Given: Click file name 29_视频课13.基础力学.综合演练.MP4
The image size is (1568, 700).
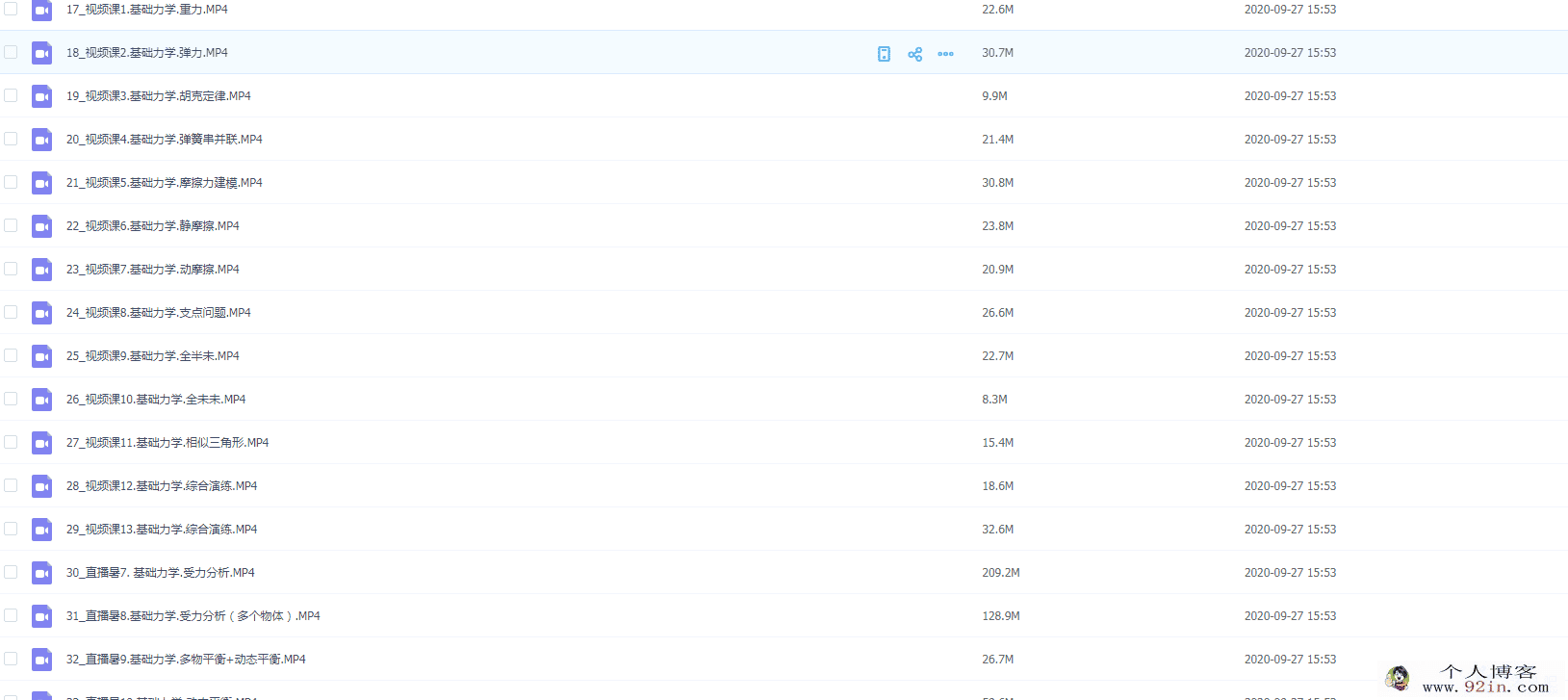Looking at the screenshot, I should tap(162, 530).
